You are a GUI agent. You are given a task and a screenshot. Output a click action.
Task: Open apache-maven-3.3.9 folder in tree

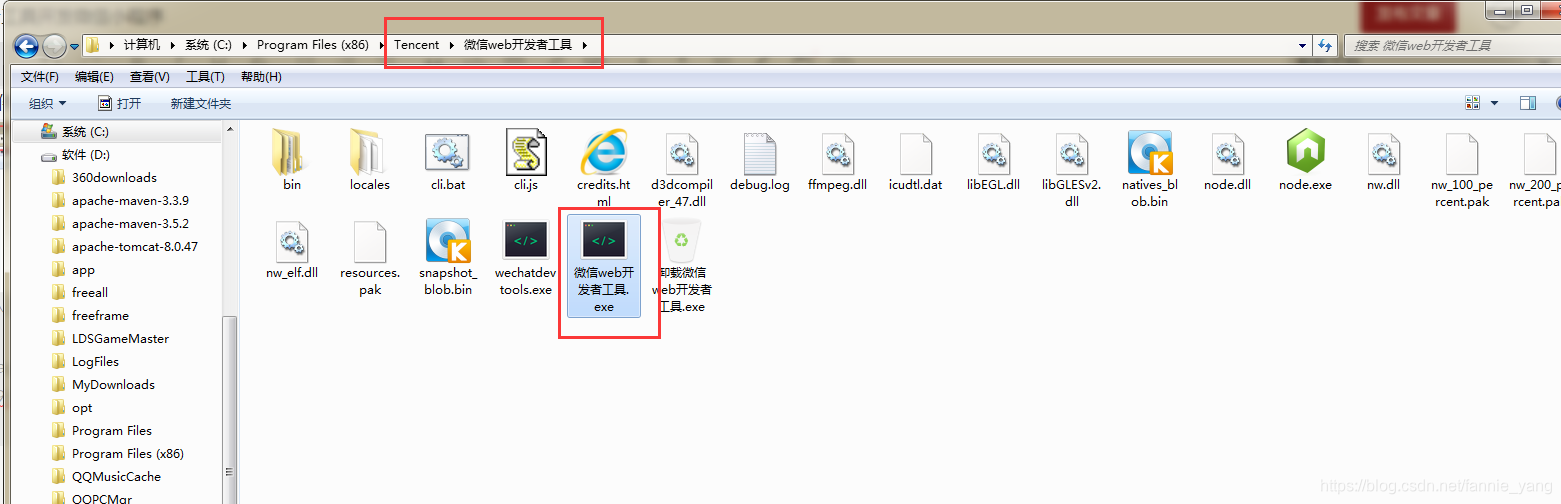coord(130,200)
